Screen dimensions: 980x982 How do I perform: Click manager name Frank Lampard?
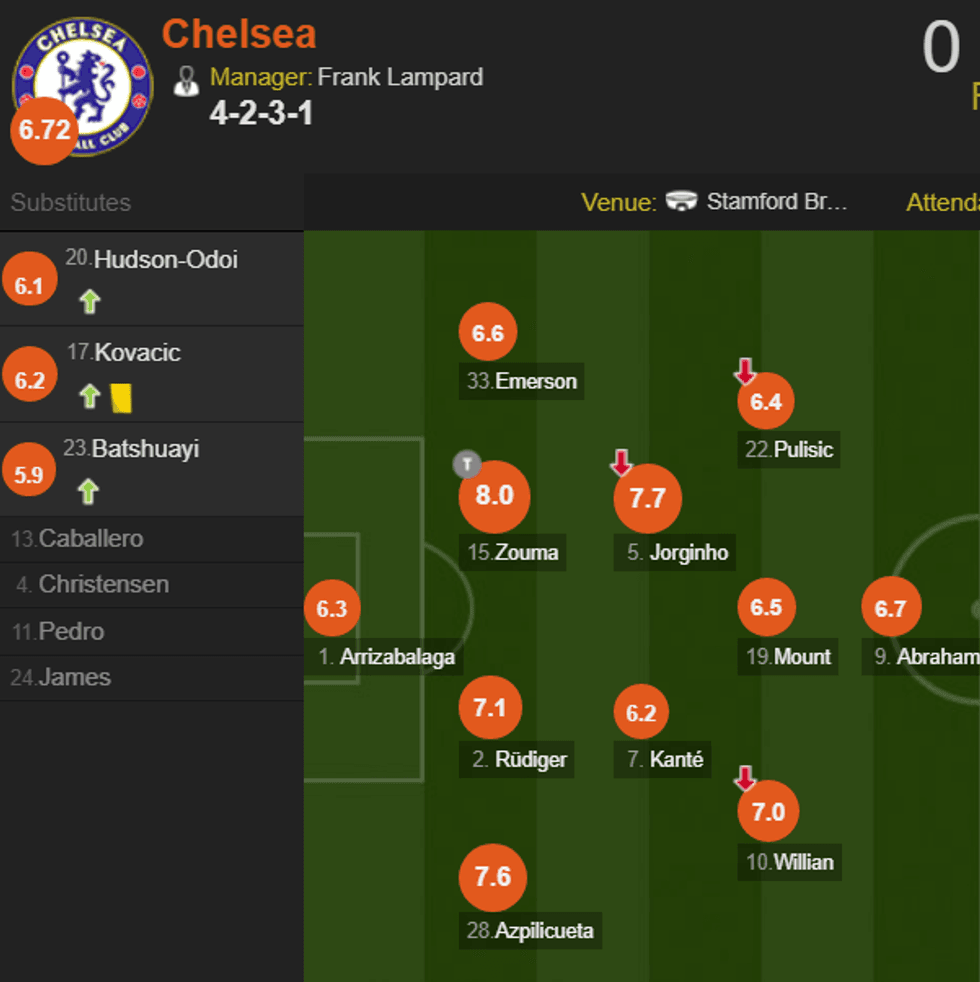[x=400, y=77]
